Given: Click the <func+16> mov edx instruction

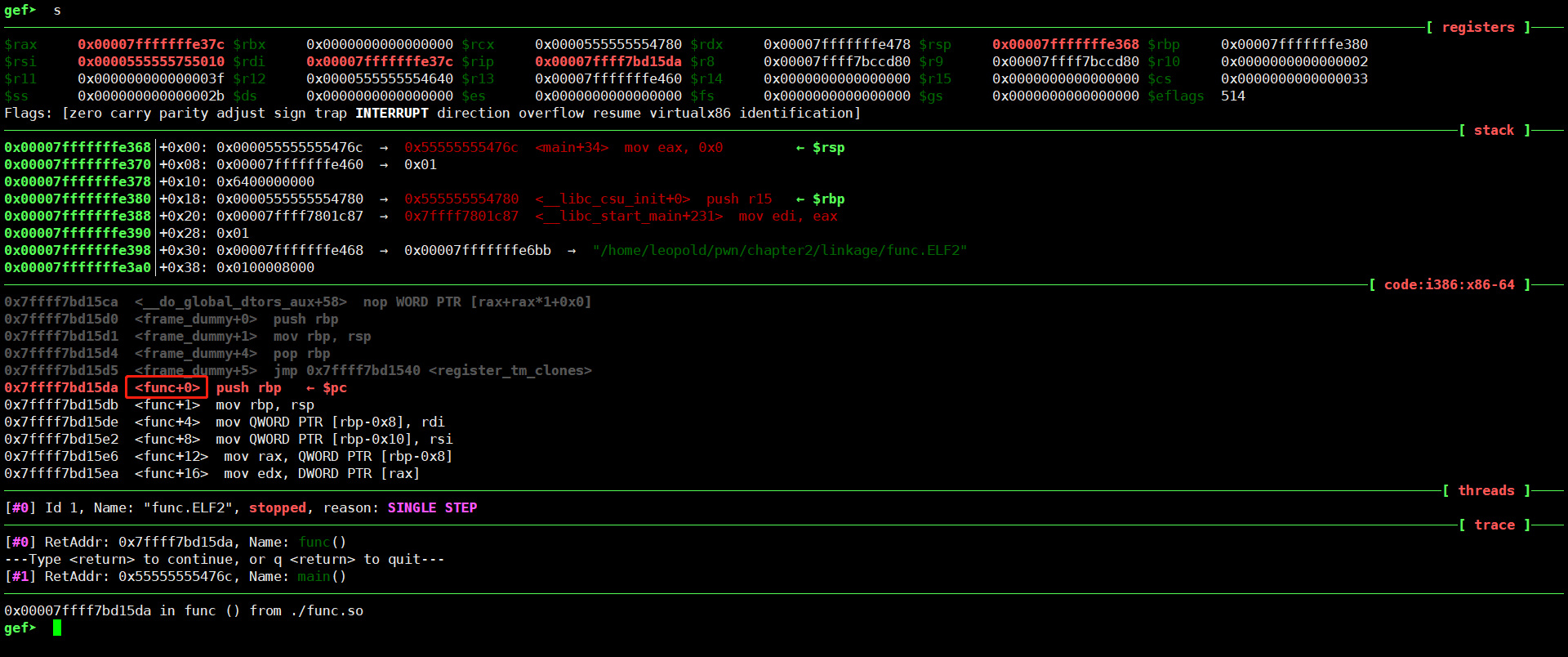Looking at the screenshot, I should click(x=212, y=473).
